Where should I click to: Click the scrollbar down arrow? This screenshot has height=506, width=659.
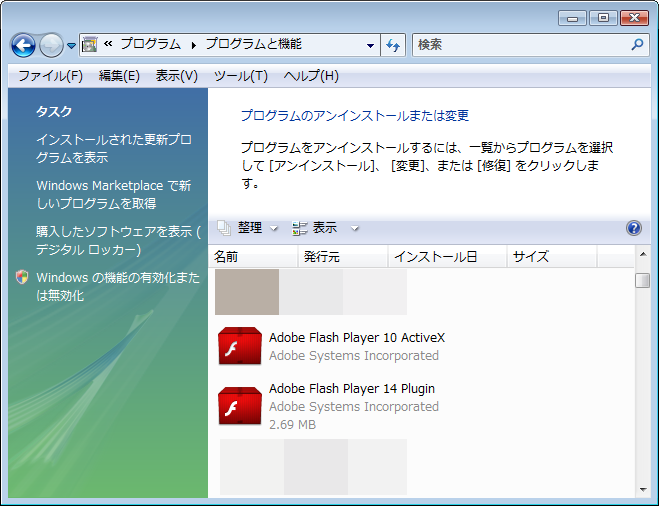643,490
